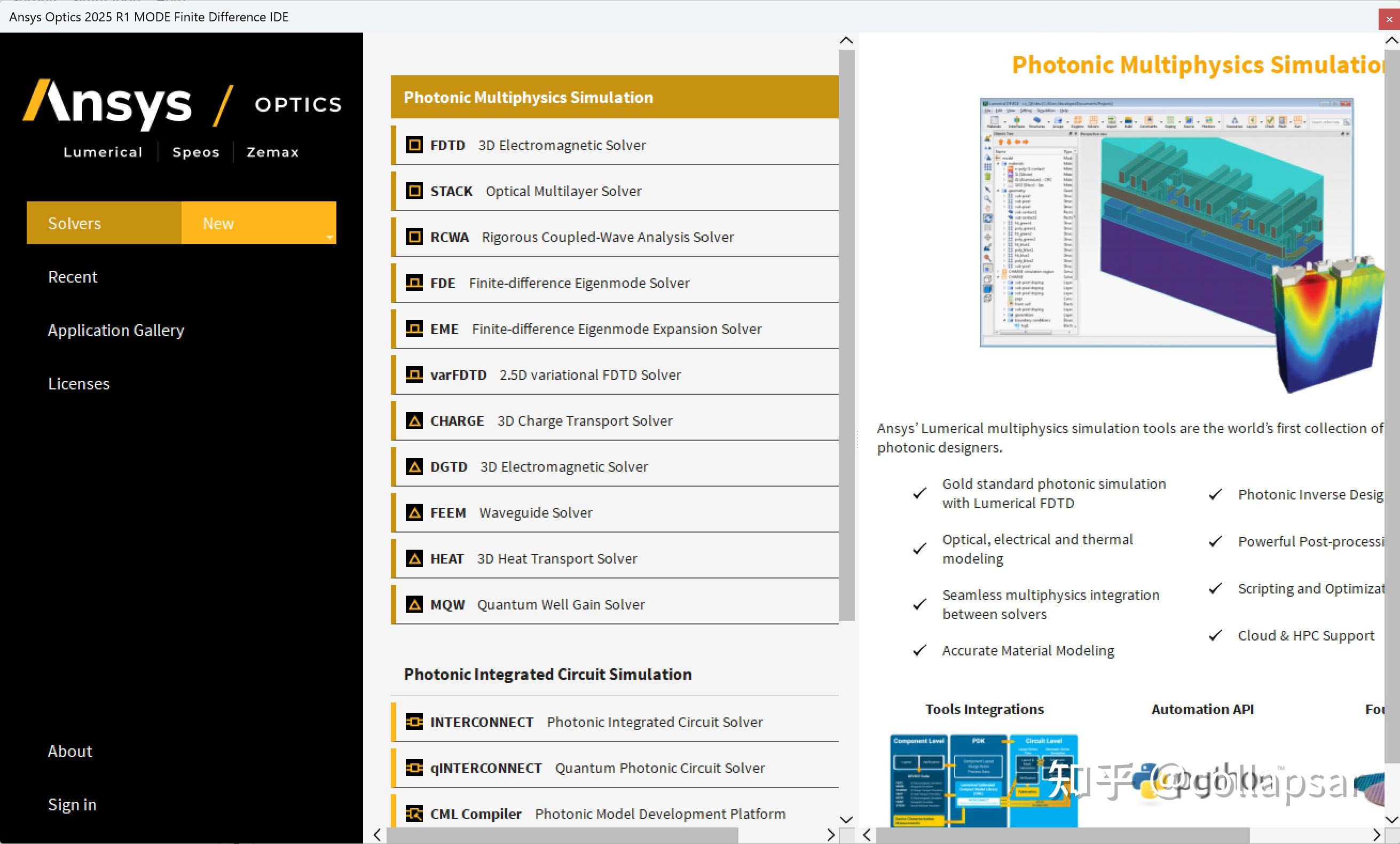Select the FDTD 3D Electromagnetic Solver
Screen dimensions: 1400x844
point(614,145)
